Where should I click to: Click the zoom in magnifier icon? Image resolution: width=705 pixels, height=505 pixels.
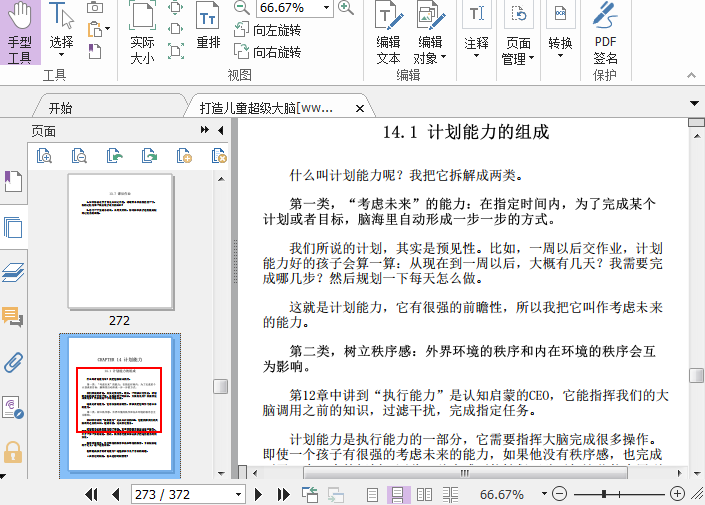coord(345,7)
